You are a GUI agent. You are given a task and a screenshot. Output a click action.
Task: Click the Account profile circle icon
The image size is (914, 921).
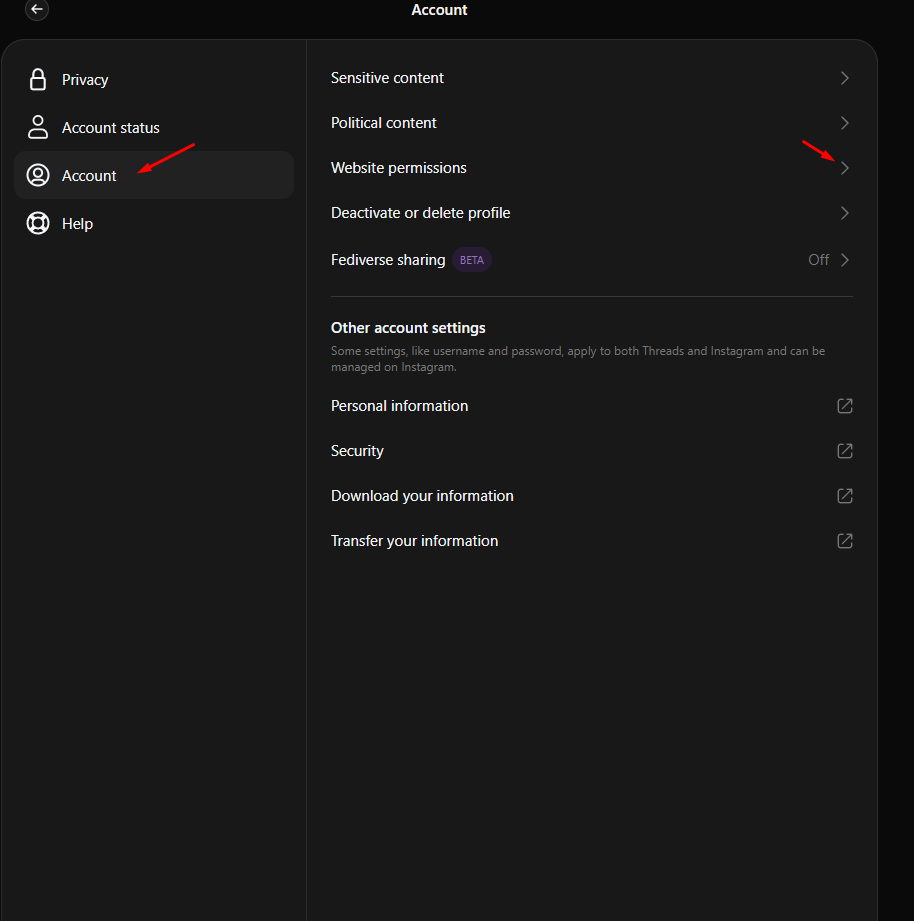(x=38, y=175)
